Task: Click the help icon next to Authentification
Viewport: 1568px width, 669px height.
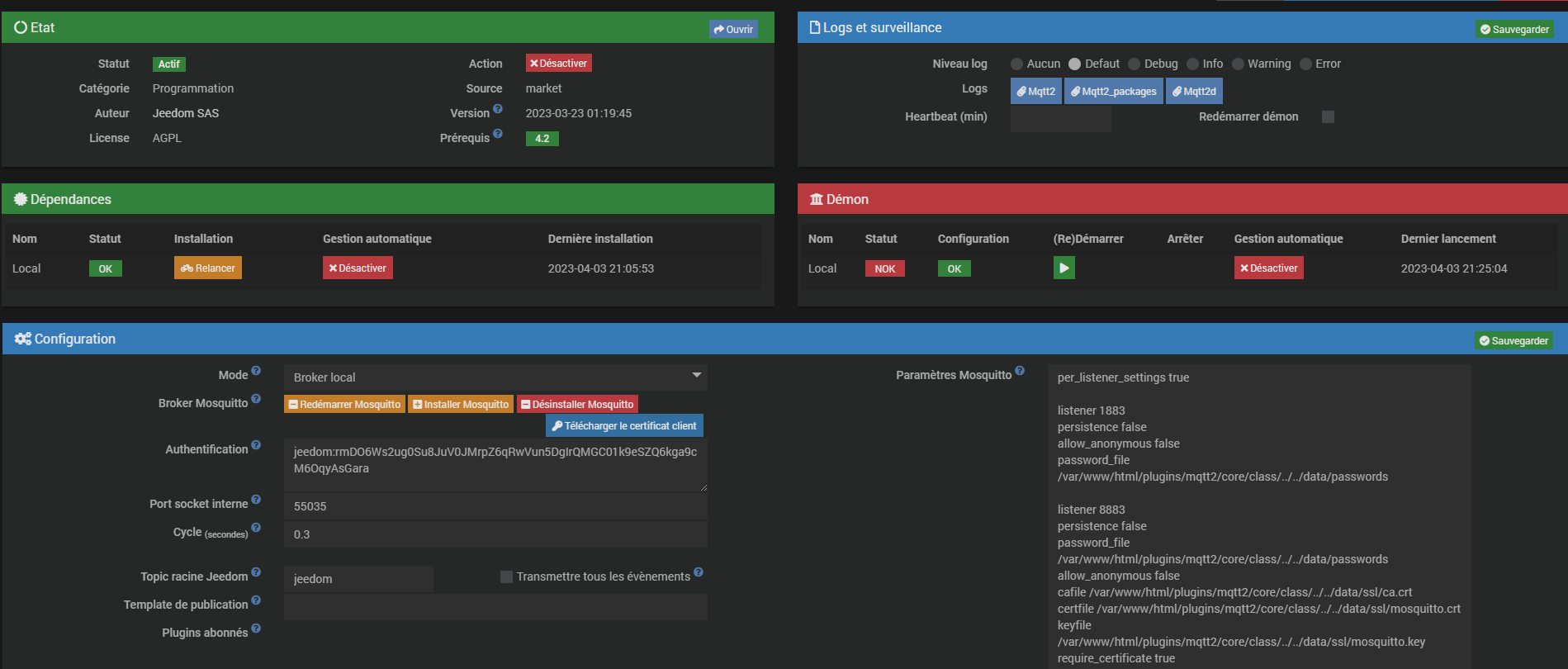Action: click(256, 445)
